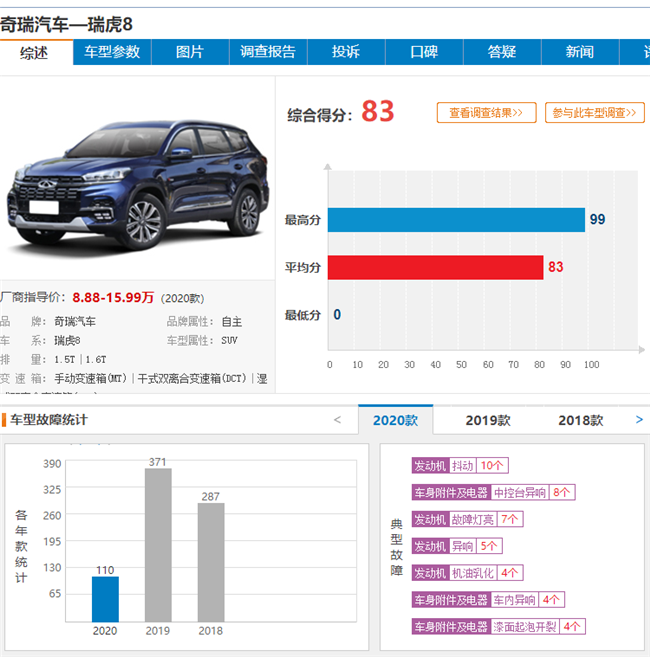Switch to the 车型参数 tab
The height and width of the screenshot is (657, 650).
point(112,52)
